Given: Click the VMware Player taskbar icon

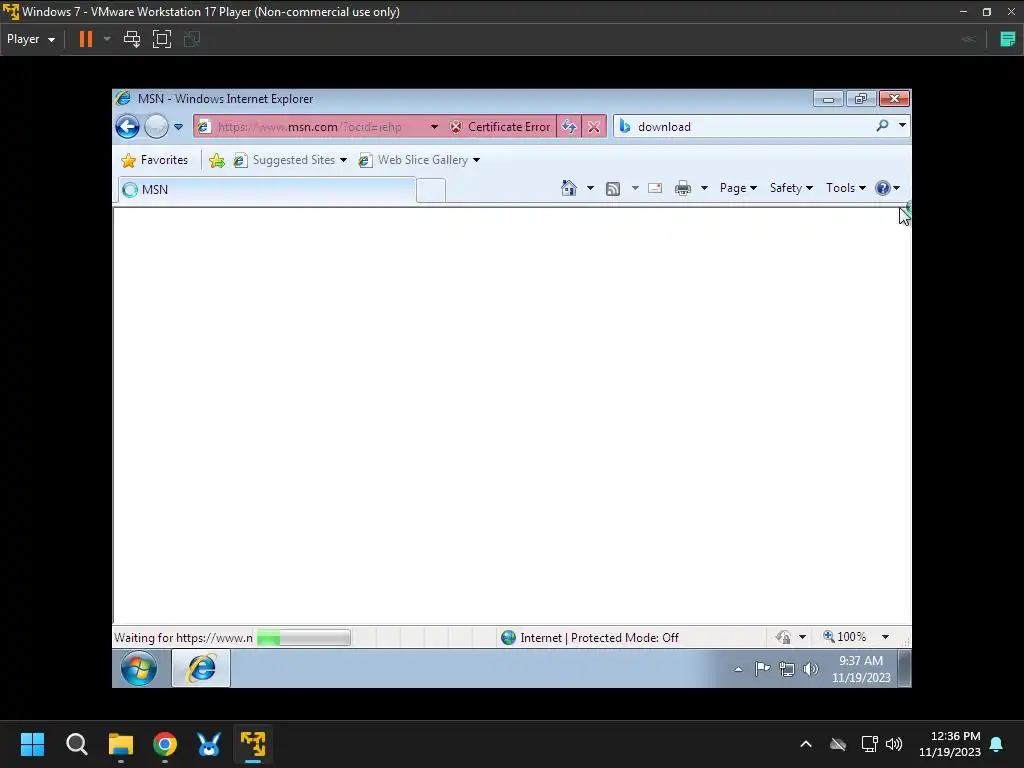Looking at the screenshot, I should tap(253, 744).
